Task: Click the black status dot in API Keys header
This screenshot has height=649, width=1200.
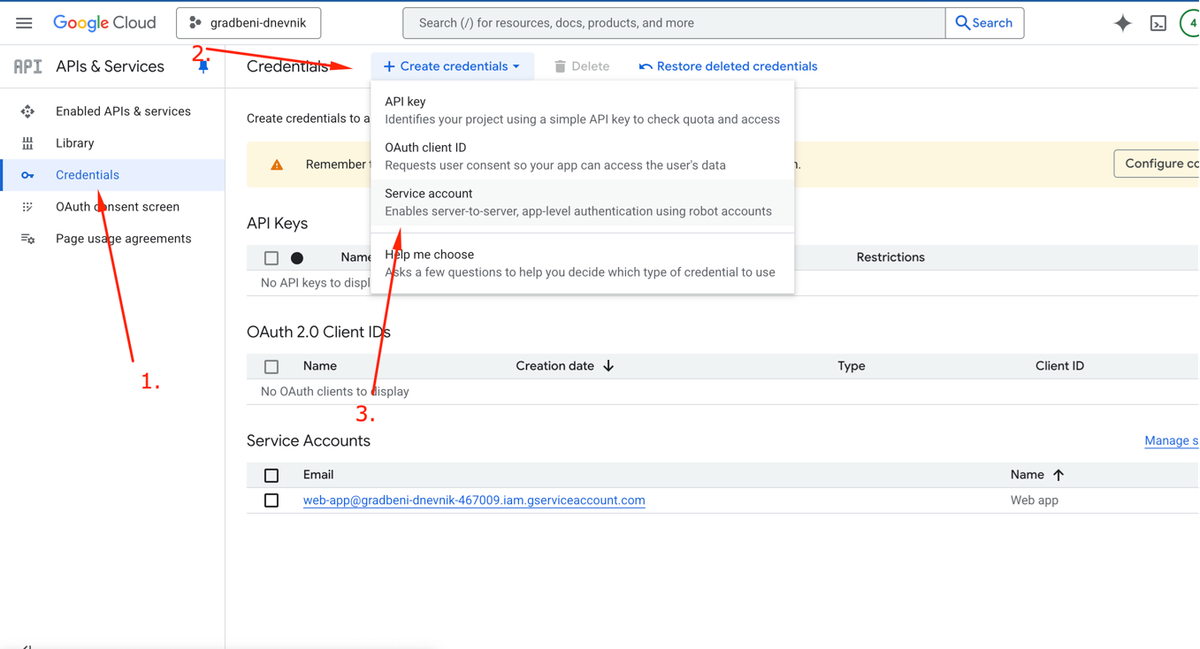Action: 297,258
